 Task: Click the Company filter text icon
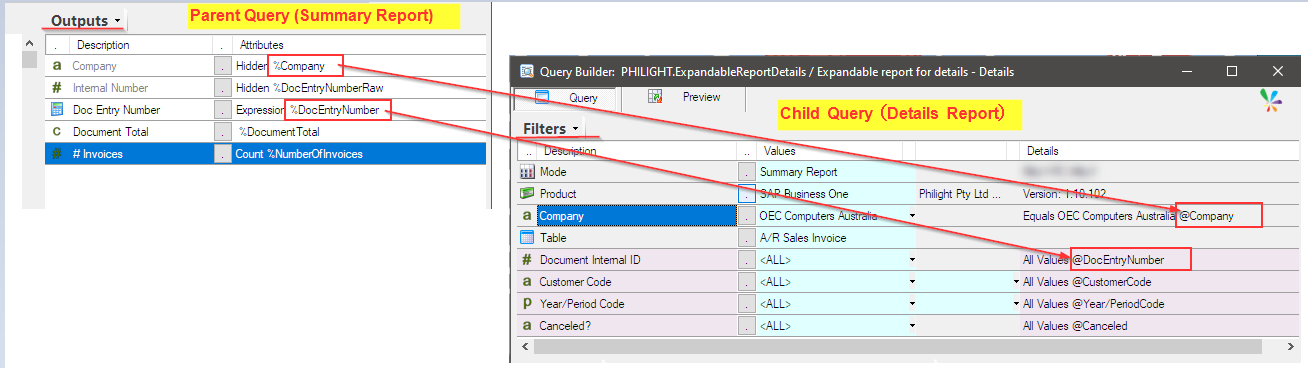[x=527, y=215]
